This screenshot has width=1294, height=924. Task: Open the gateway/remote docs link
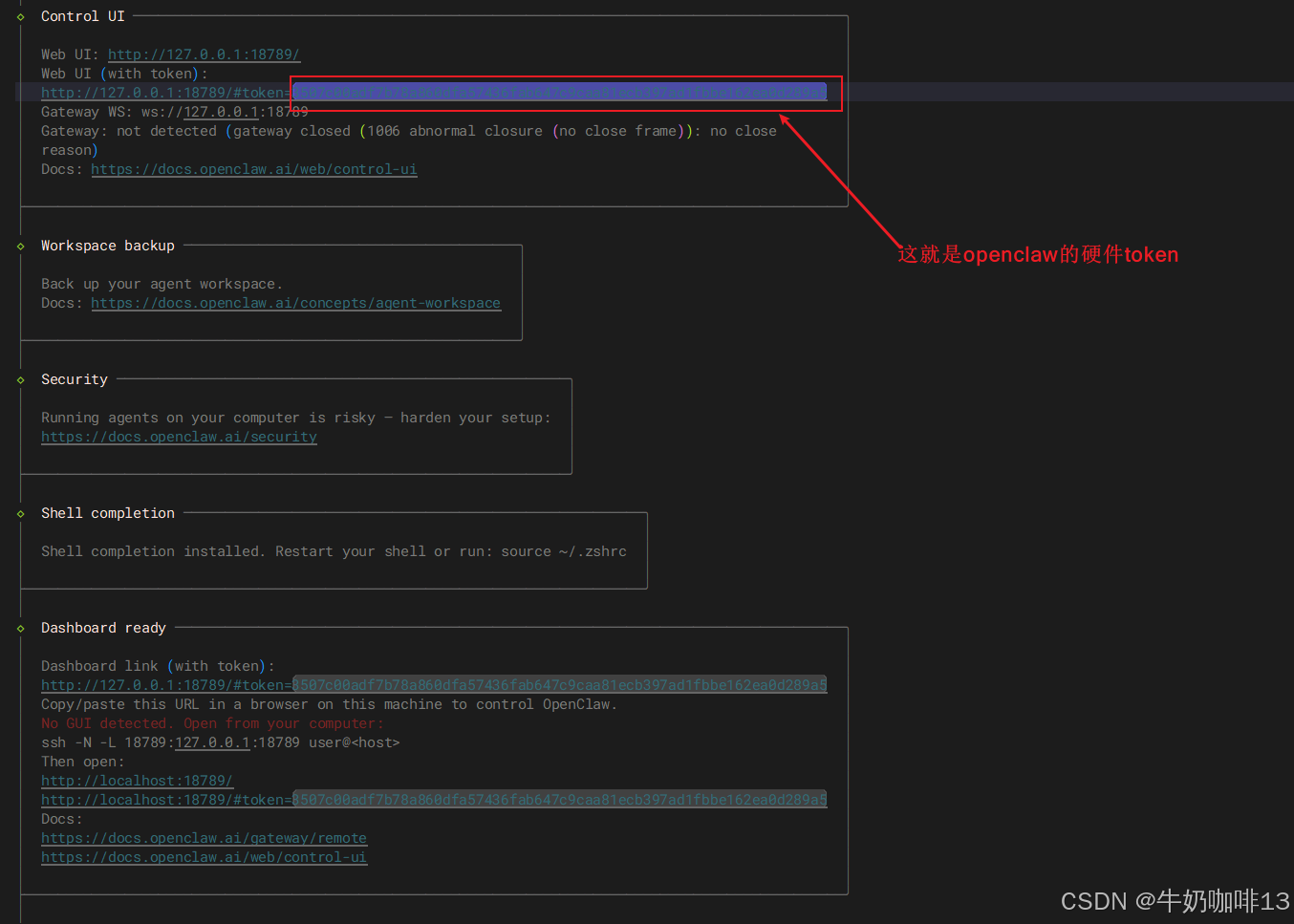[x=204, y=838]
